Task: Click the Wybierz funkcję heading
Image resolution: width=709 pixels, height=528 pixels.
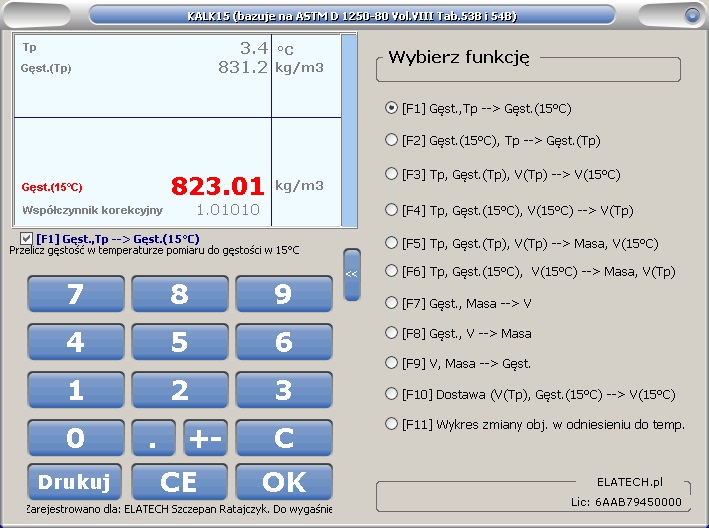Action: [x=458, y=57]
